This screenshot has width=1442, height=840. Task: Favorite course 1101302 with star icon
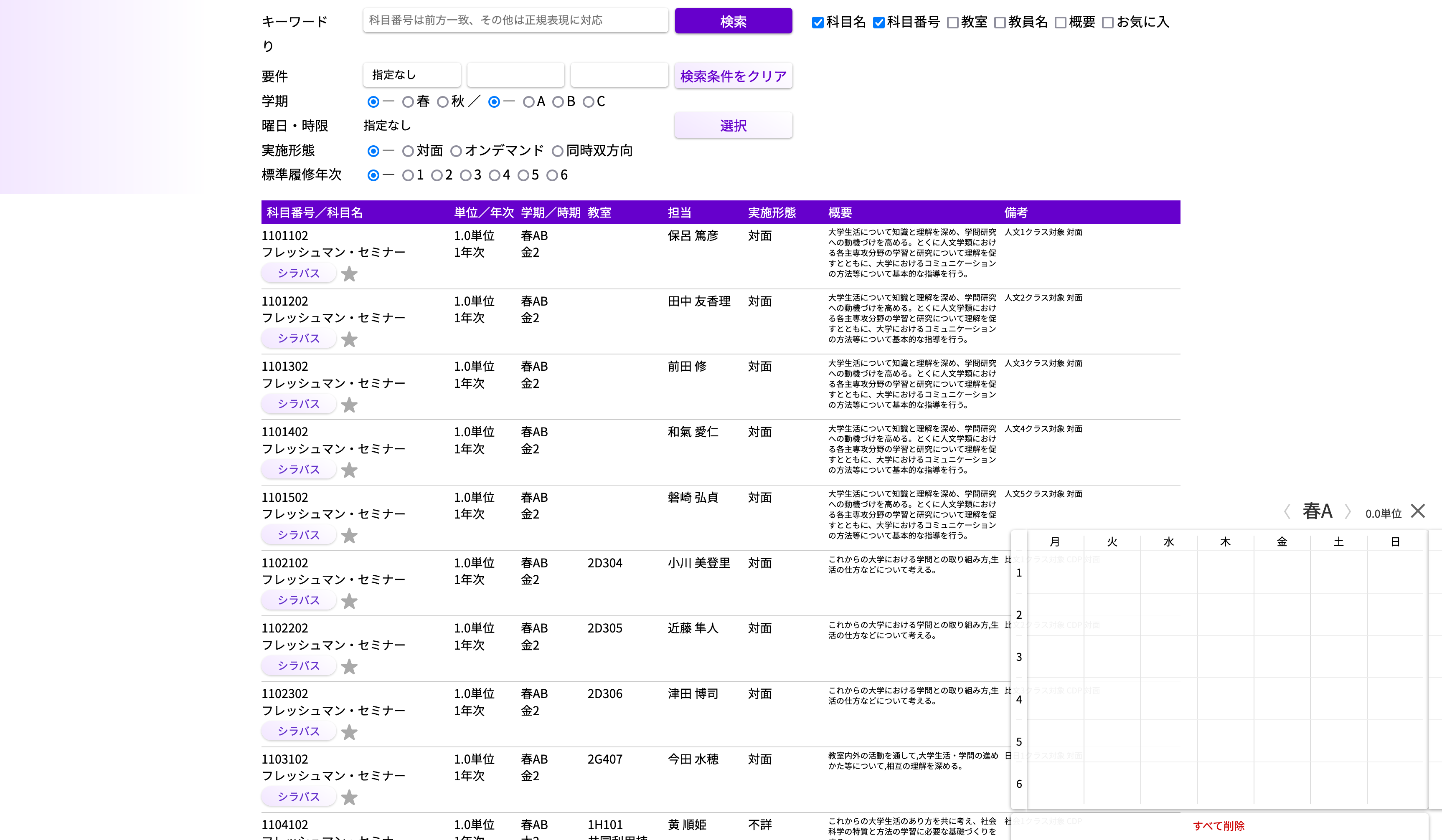[349, 405]
